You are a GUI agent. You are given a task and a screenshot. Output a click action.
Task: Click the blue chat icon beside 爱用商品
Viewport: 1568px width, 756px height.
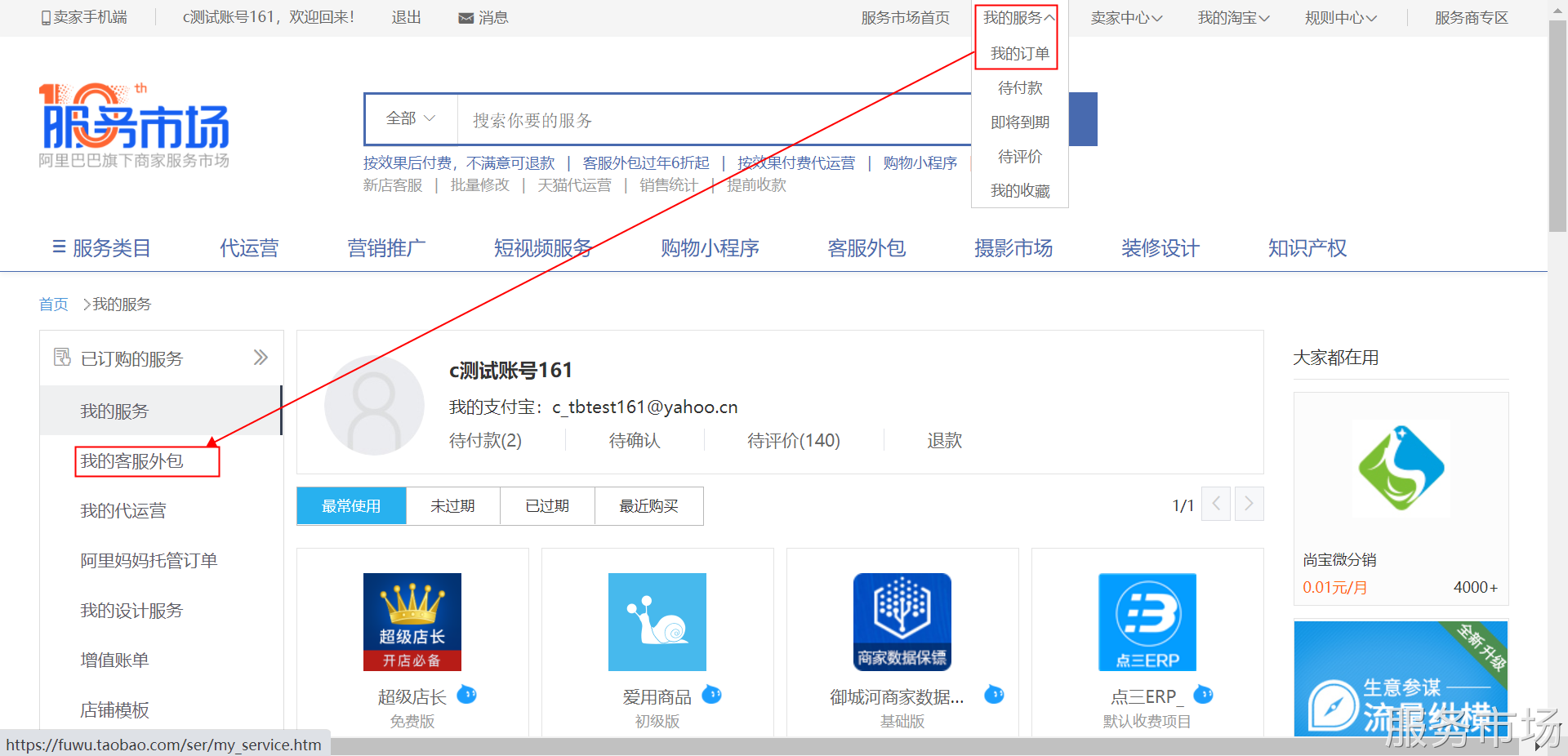(711, 695)
